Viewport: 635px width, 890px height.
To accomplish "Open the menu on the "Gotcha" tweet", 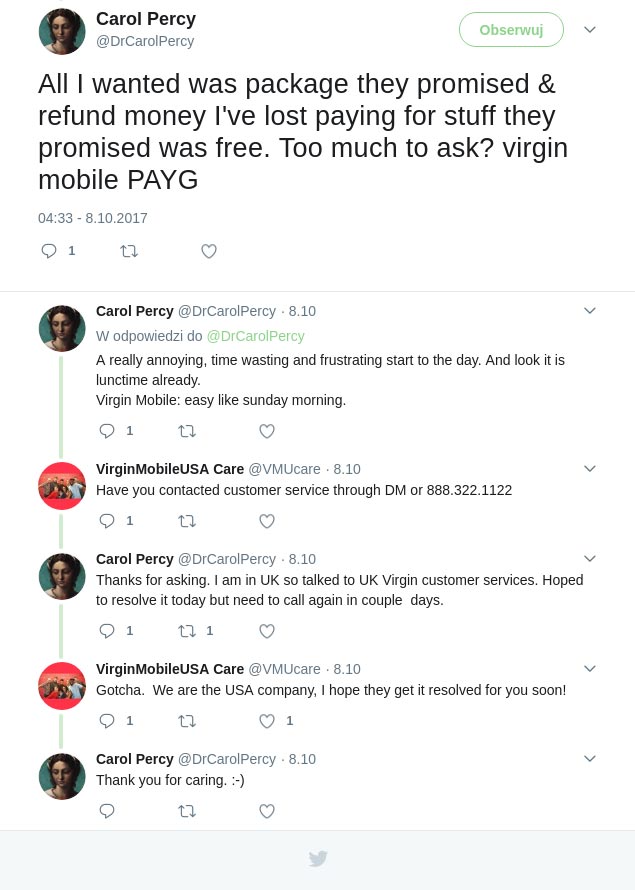I will [590, 668].
